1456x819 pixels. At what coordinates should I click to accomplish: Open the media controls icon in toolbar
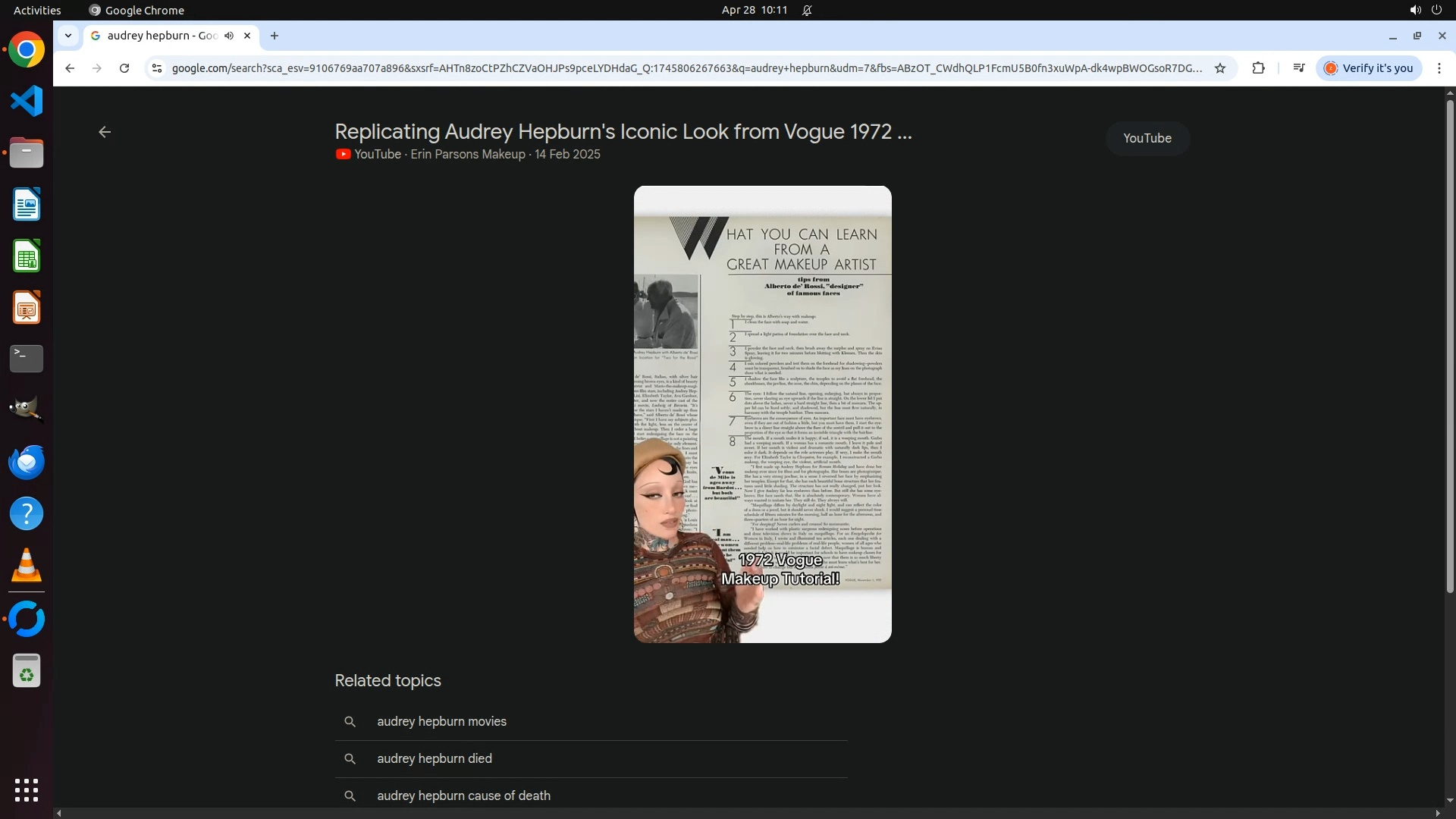[1299, 68]
